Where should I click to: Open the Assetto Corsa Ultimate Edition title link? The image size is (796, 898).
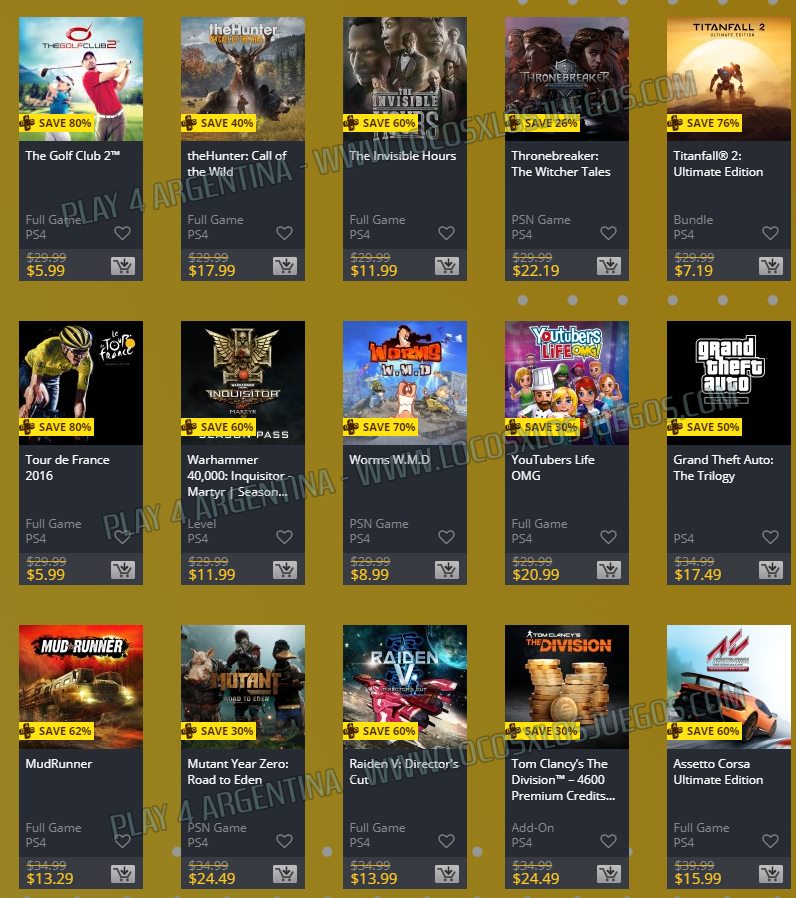(x=718, y=772)
